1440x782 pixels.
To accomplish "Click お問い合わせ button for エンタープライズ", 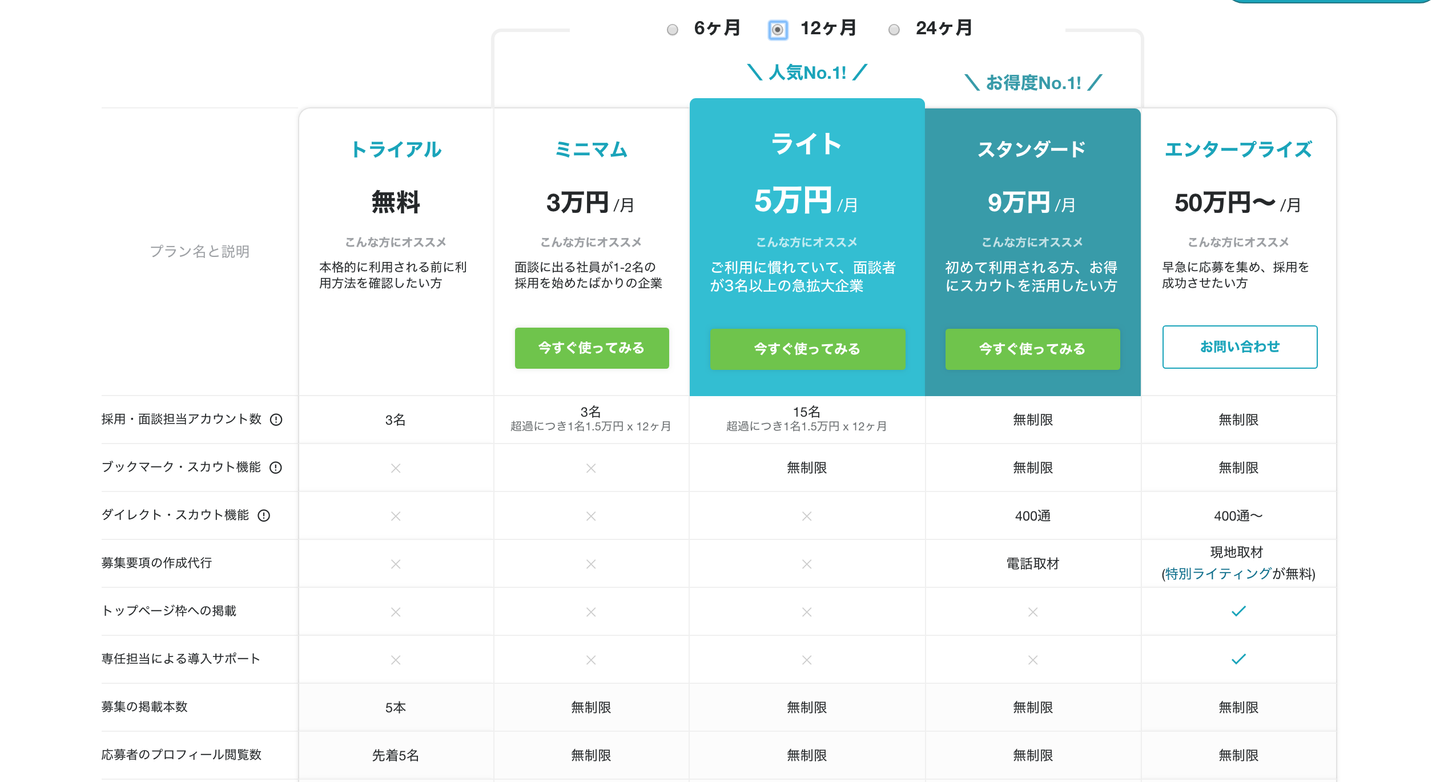I will 1239,347.
